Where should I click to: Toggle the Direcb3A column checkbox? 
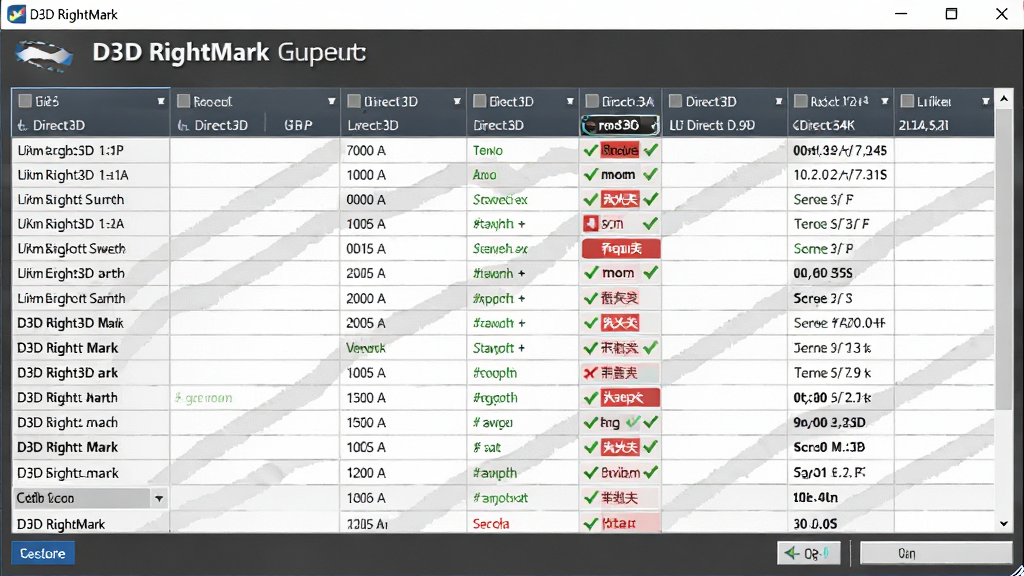coord(592,101)
